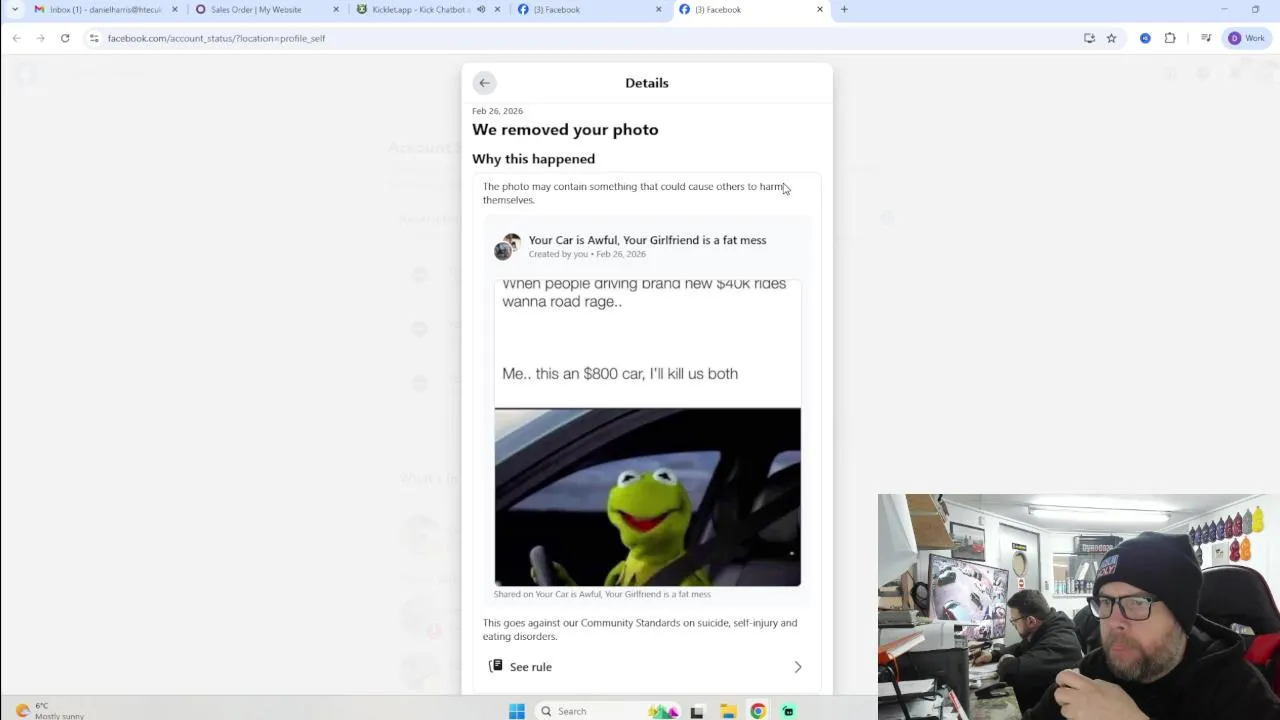Click the install/cast icon in address bar
This screenshot has width=1280, height=720.
pyautogui.click(x=1089, y=38)
